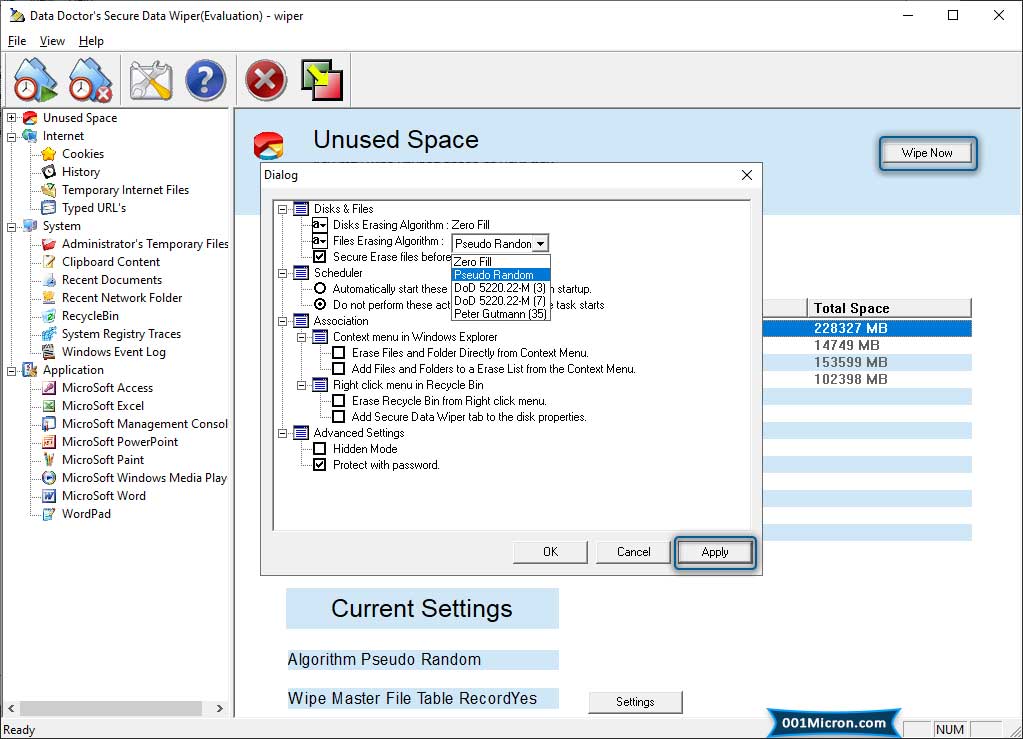Click the Wipe Now button
The height and width of the screenshot is (739, 1023).
(927, 153)
